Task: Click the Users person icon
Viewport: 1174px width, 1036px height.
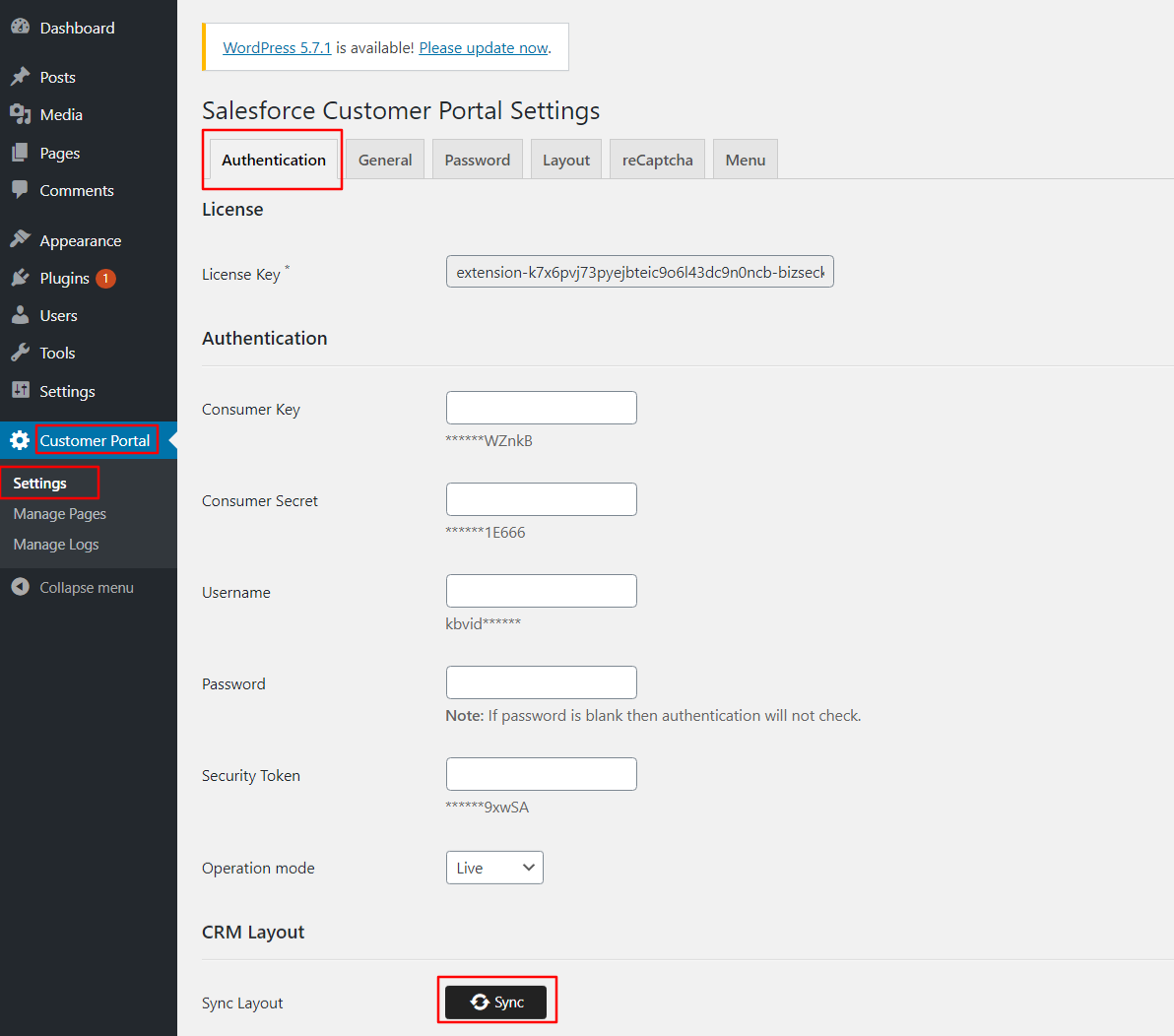Action: pos(20,315)
